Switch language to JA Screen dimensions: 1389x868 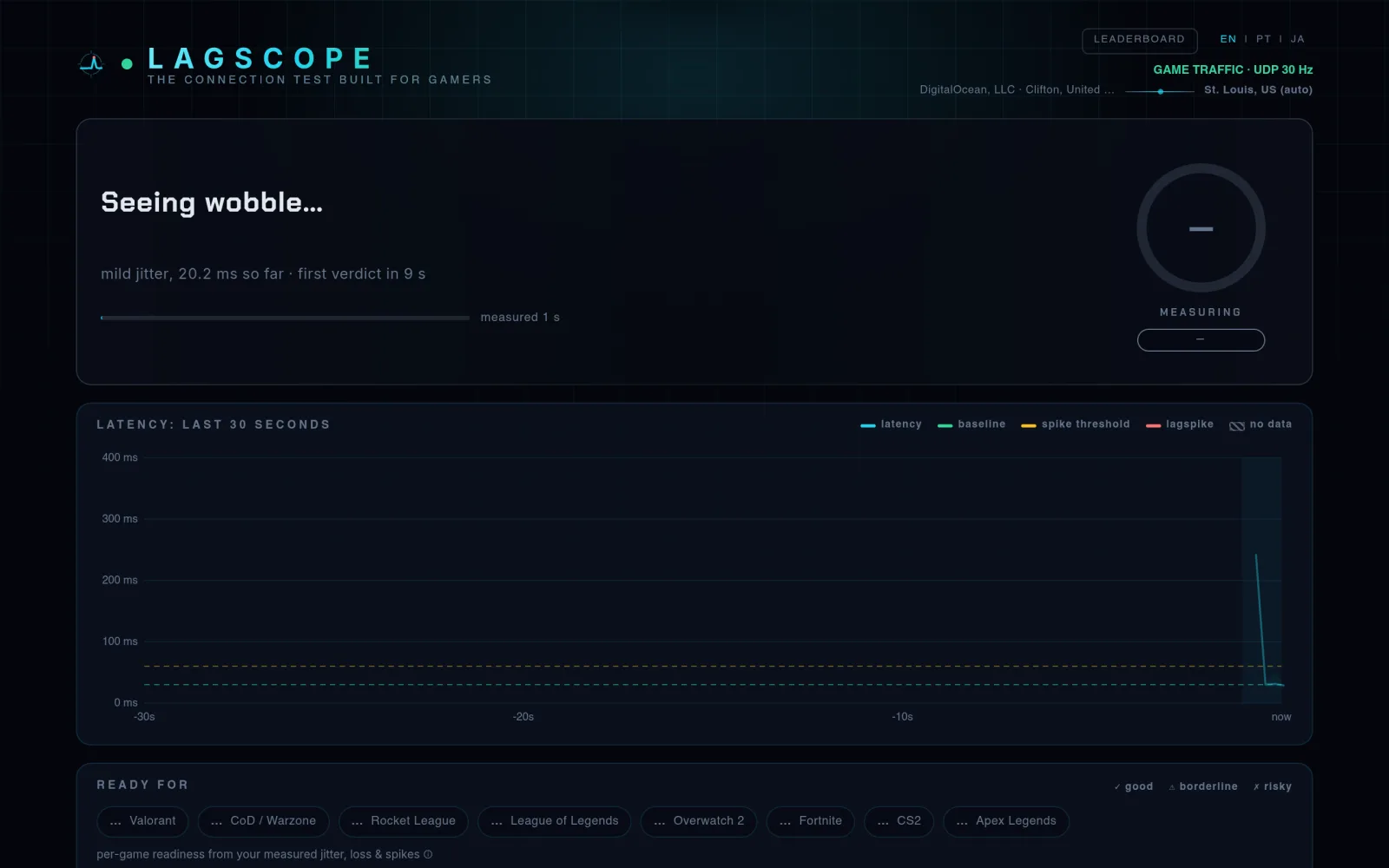pyautogui.click(x=1297, y=39)
